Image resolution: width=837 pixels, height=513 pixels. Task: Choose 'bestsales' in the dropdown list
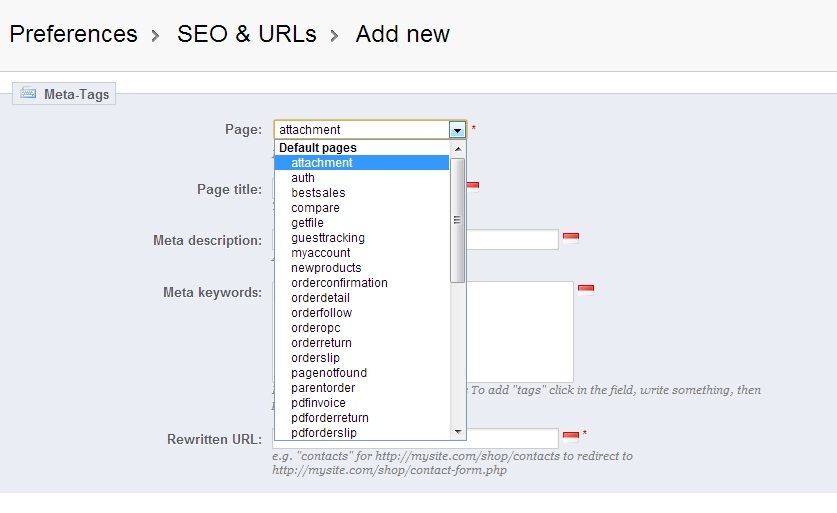pyautogui.click(x=318, y=193)
